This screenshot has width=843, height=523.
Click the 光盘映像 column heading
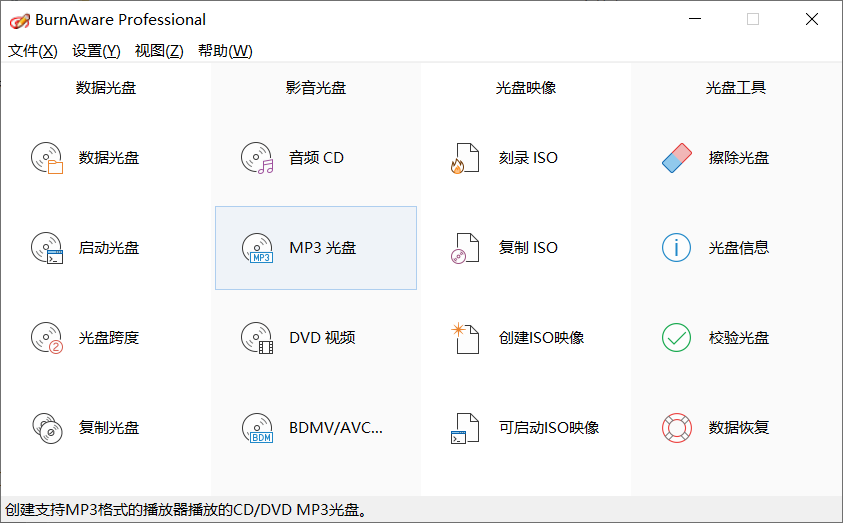pyautogui.click(x=526, y=88)
